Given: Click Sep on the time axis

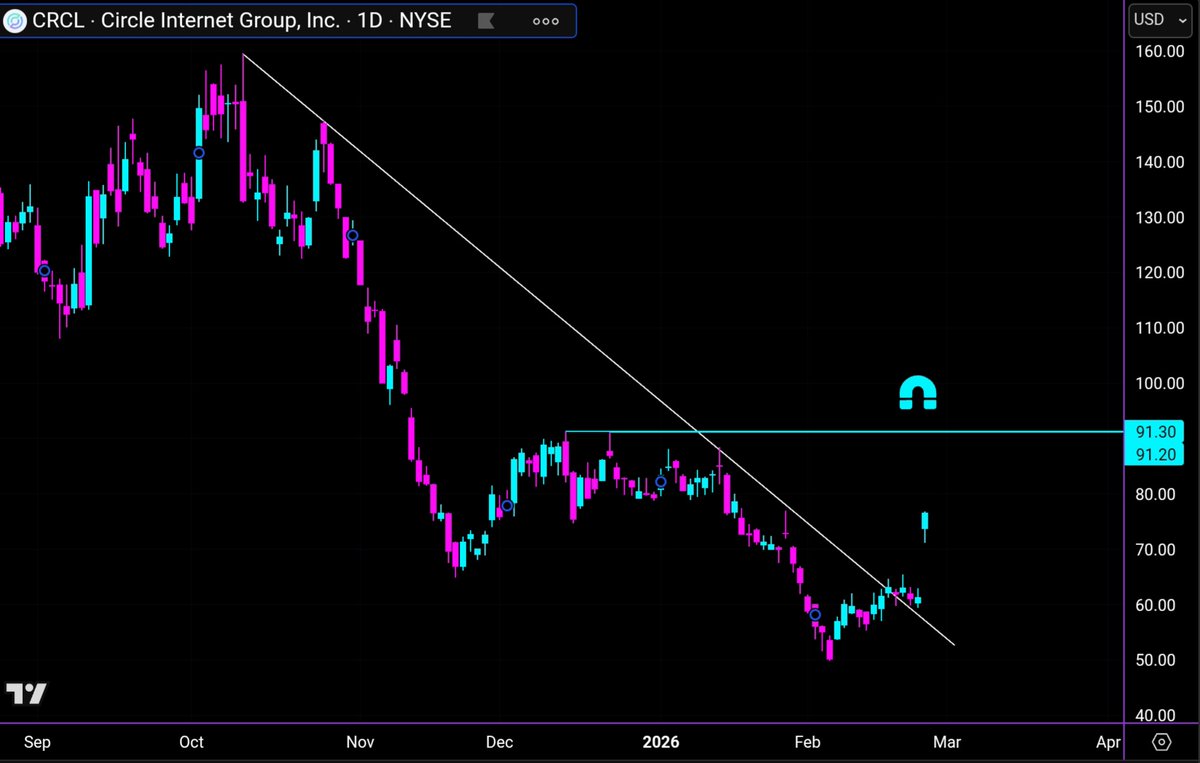Looking at the screenshot, I should tap(36, 742).
